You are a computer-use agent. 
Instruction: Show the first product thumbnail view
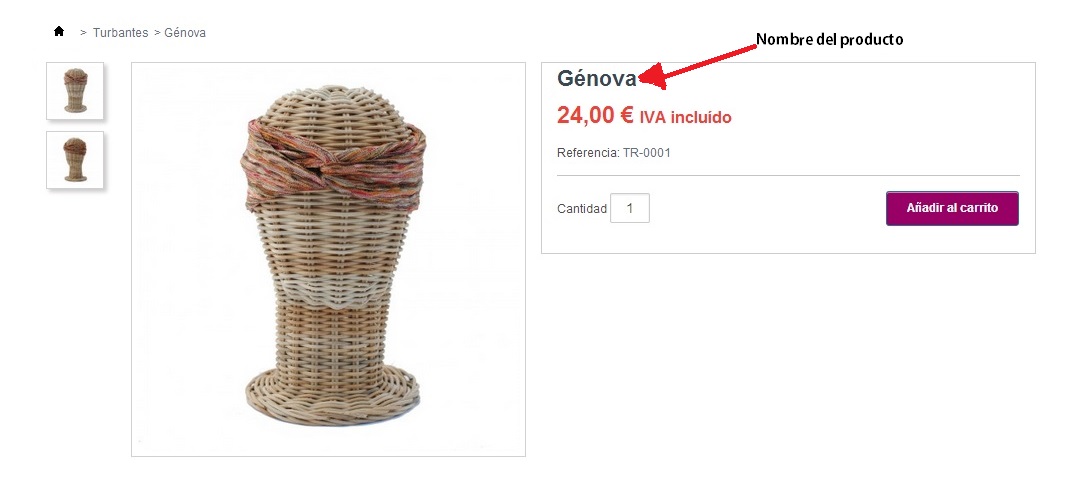(75, 91)
